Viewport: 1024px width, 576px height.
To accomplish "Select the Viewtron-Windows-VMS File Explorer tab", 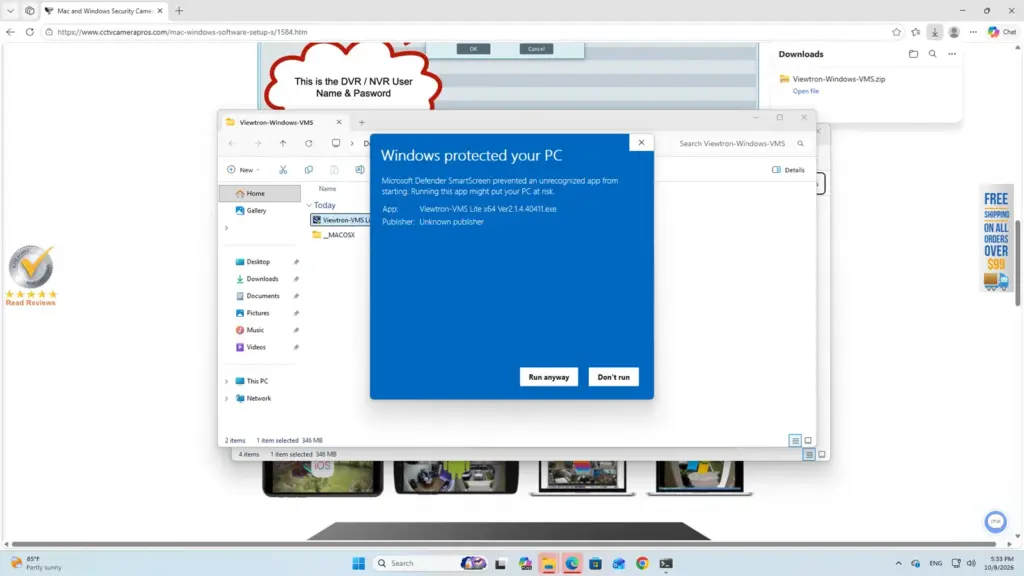I will tap(284, 122).
